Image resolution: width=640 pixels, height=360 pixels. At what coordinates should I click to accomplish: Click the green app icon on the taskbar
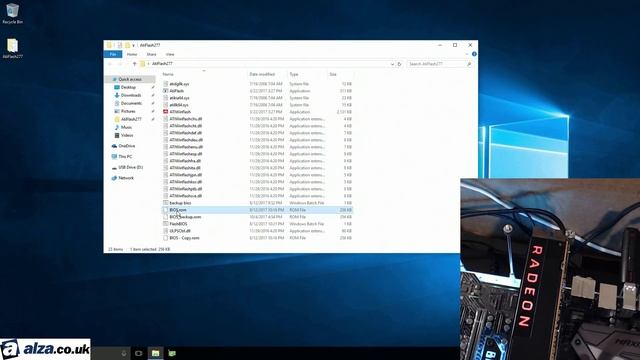coord(172,353)
